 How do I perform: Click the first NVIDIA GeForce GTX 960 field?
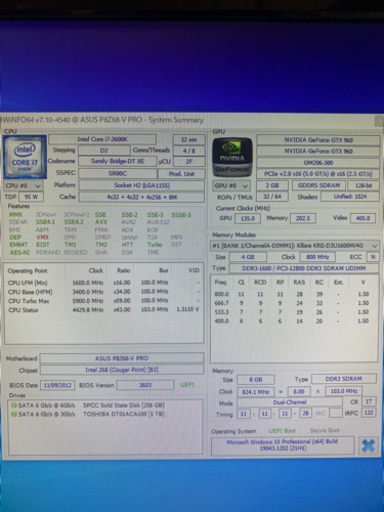[x=318, y=140]
